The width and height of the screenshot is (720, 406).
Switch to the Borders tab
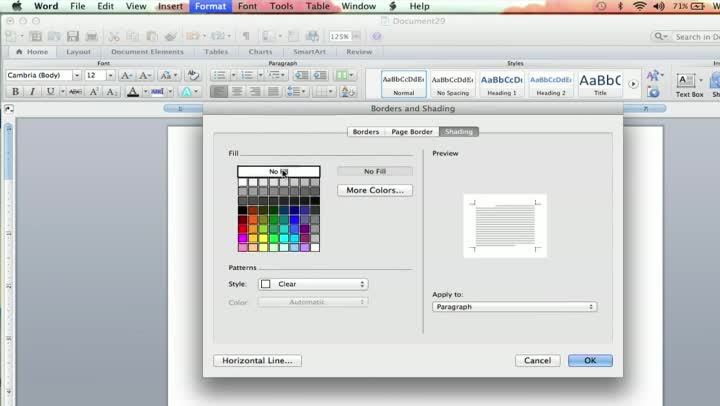coord(366,131)
